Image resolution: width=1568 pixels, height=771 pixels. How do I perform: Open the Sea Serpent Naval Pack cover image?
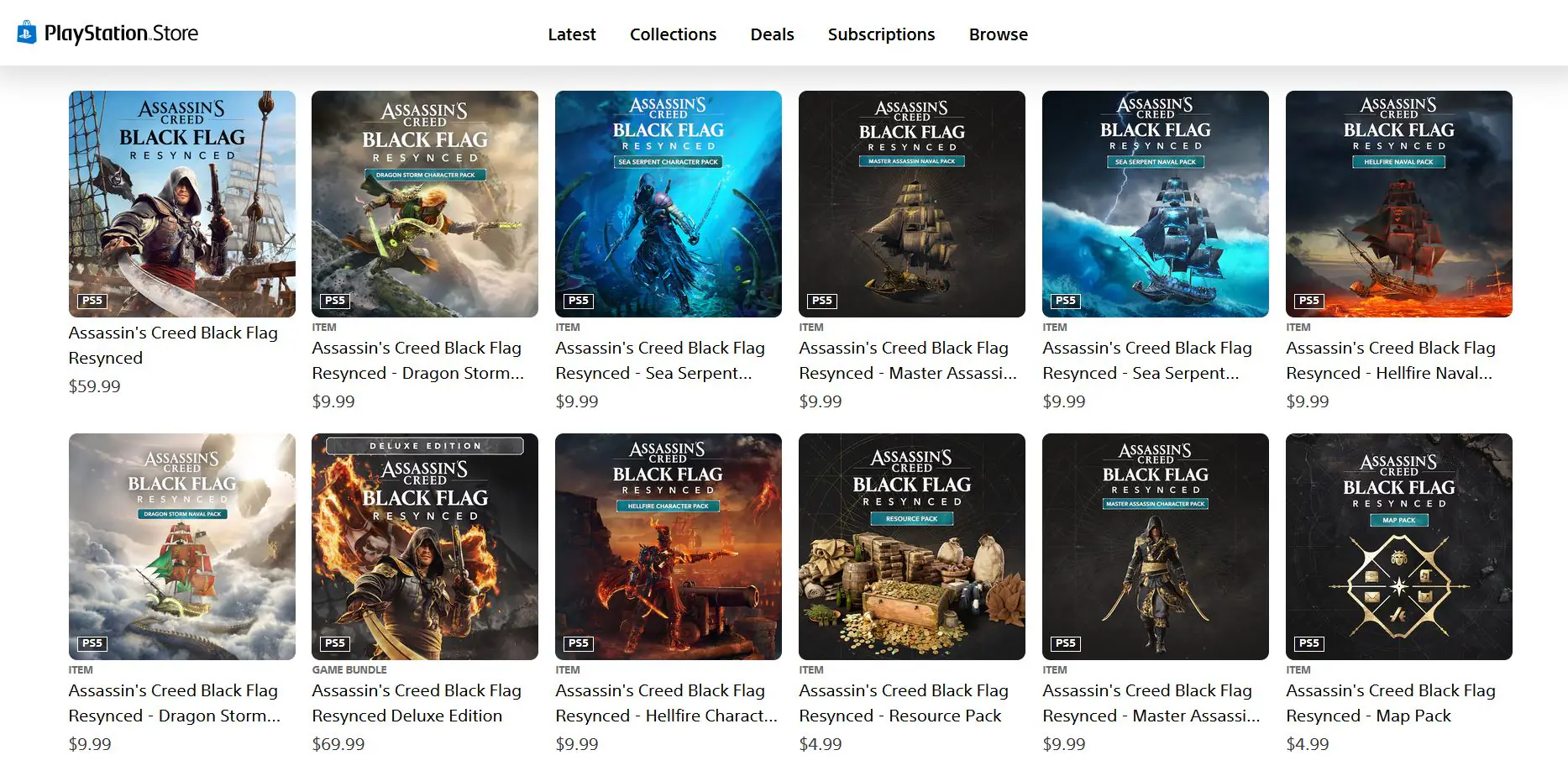(x=1156, y=204)
